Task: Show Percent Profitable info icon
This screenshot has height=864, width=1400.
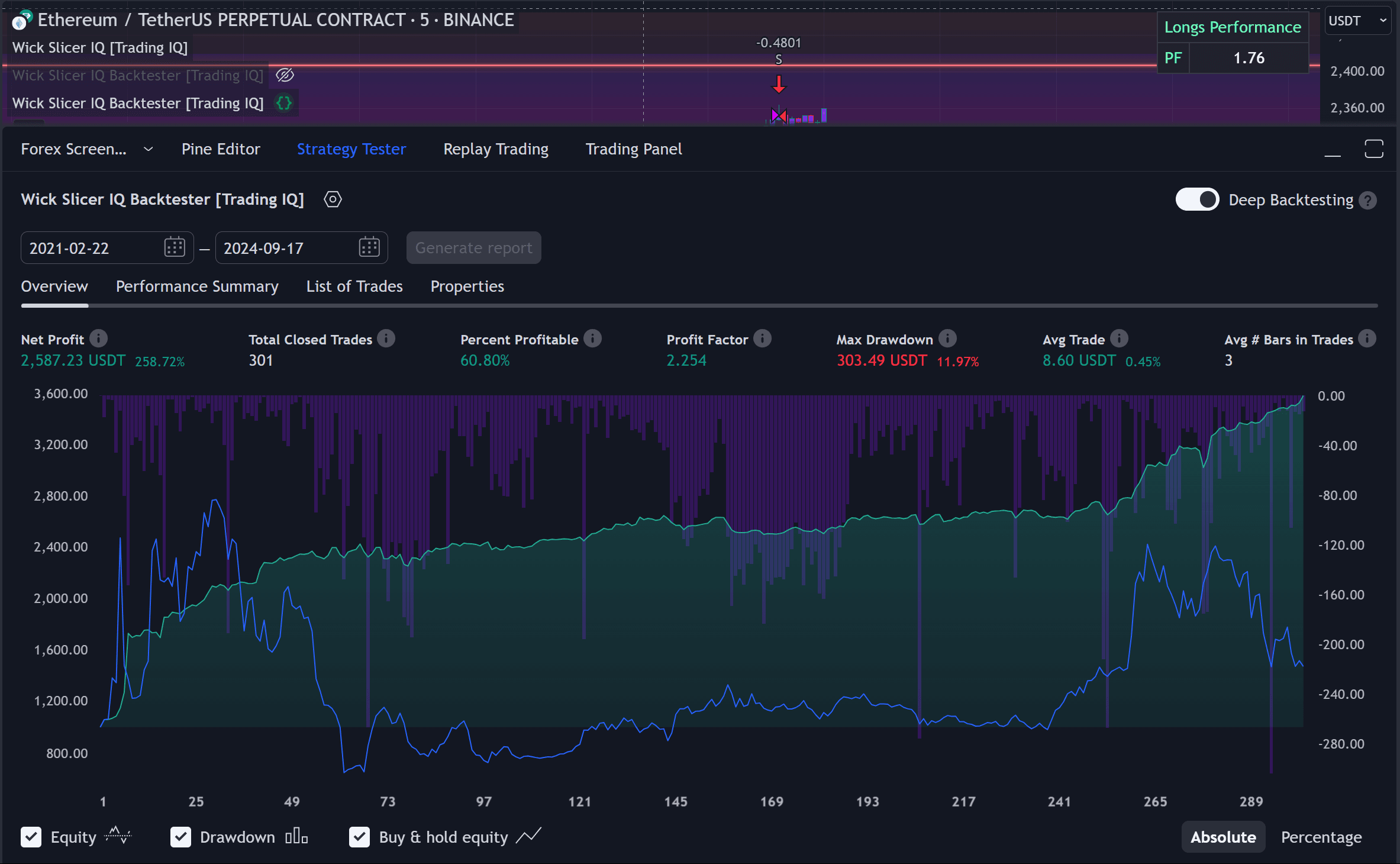Action: coord(592,338)
